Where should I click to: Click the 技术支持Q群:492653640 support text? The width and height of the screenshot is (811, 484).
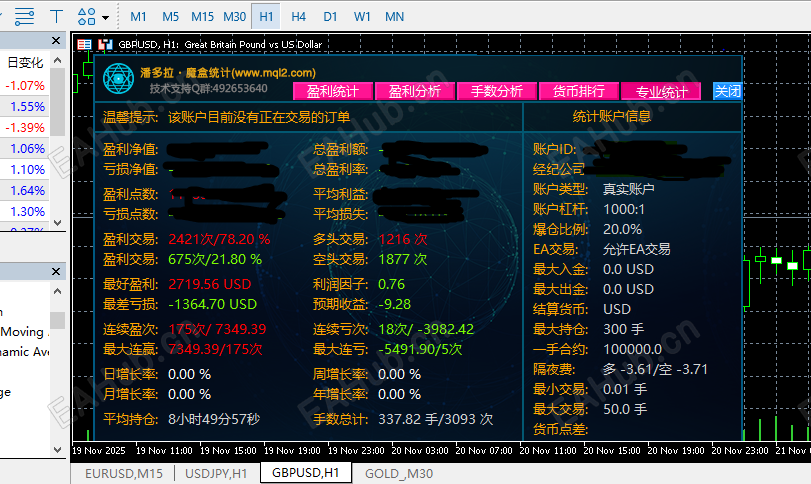click(208, 88)
